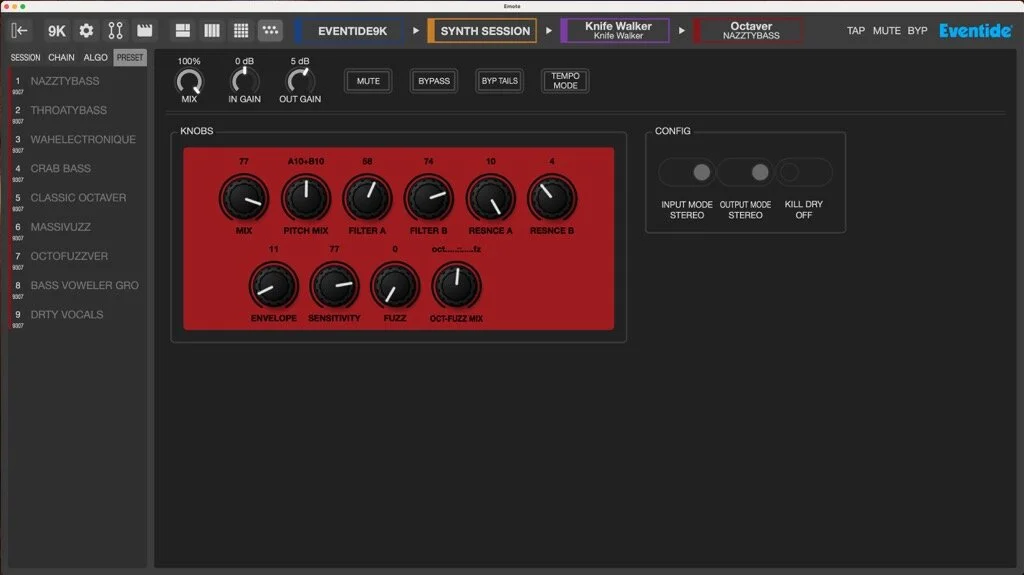
Task: Select preset 5 CLASSIC OCTAVER
Action: [x=77, y=200]
